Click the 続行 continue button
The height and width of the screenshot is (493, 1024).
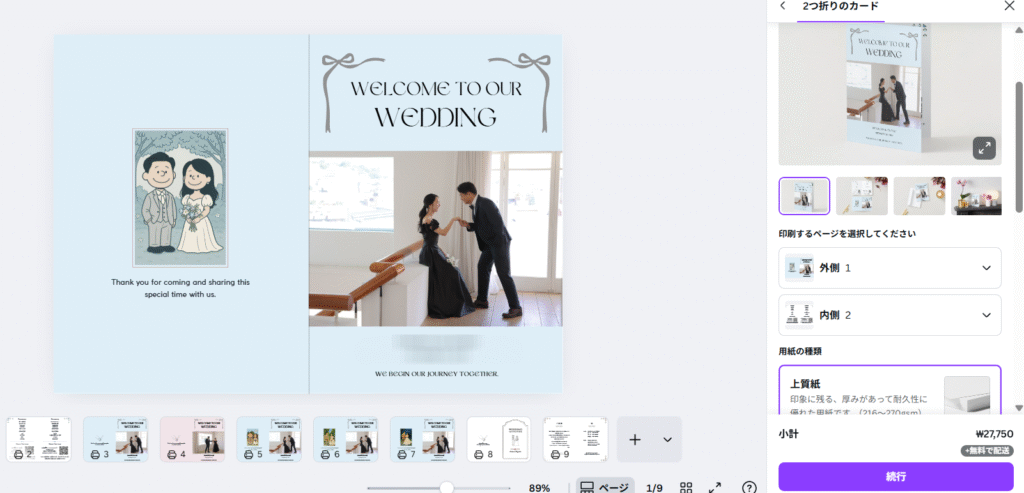[895, 476]
